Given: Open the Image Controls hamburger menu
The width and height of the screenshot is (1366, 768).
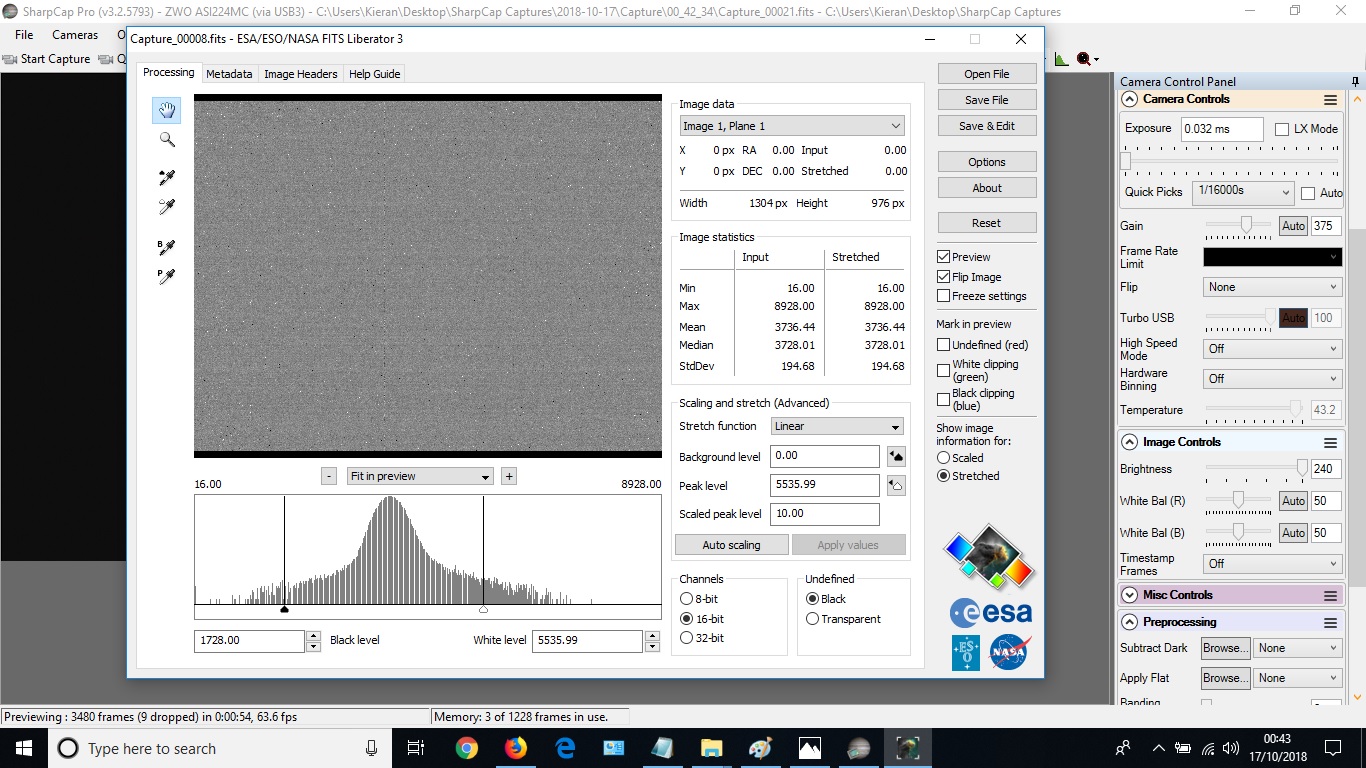Looking at the screenshot, I should tap(1330, 442).
